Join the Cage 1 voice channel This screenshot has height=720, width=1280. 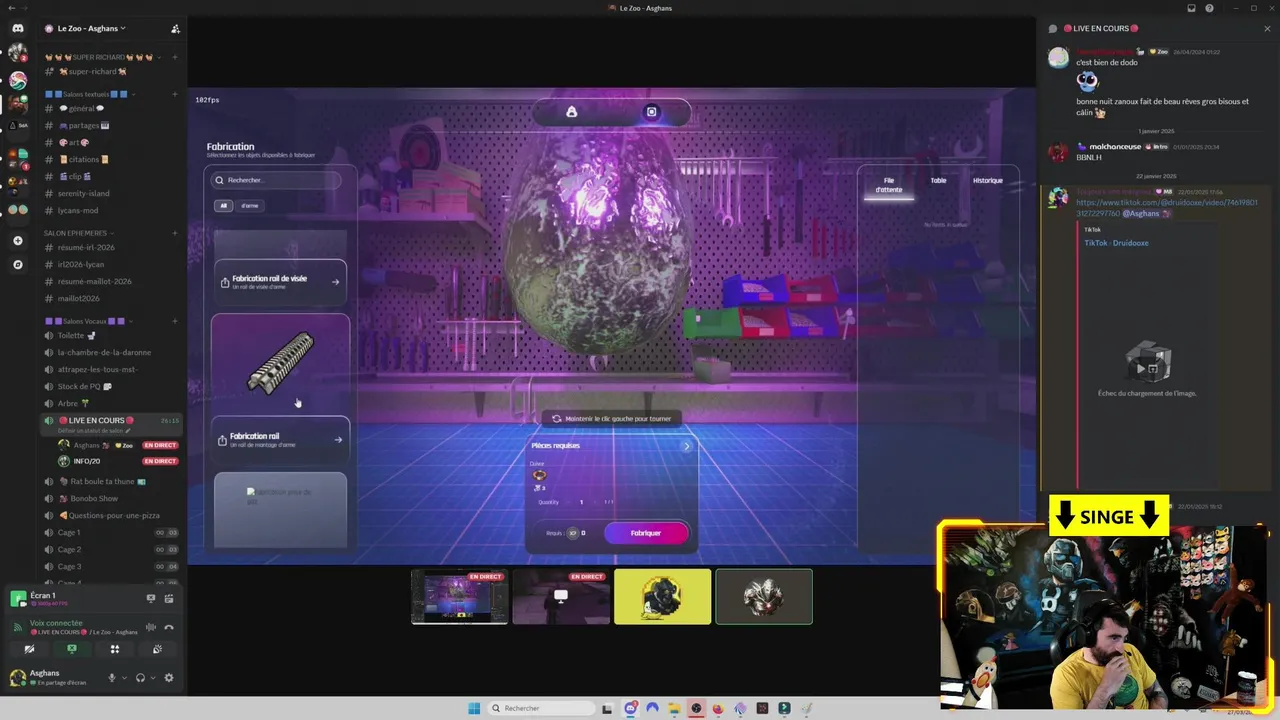point(111,532)
